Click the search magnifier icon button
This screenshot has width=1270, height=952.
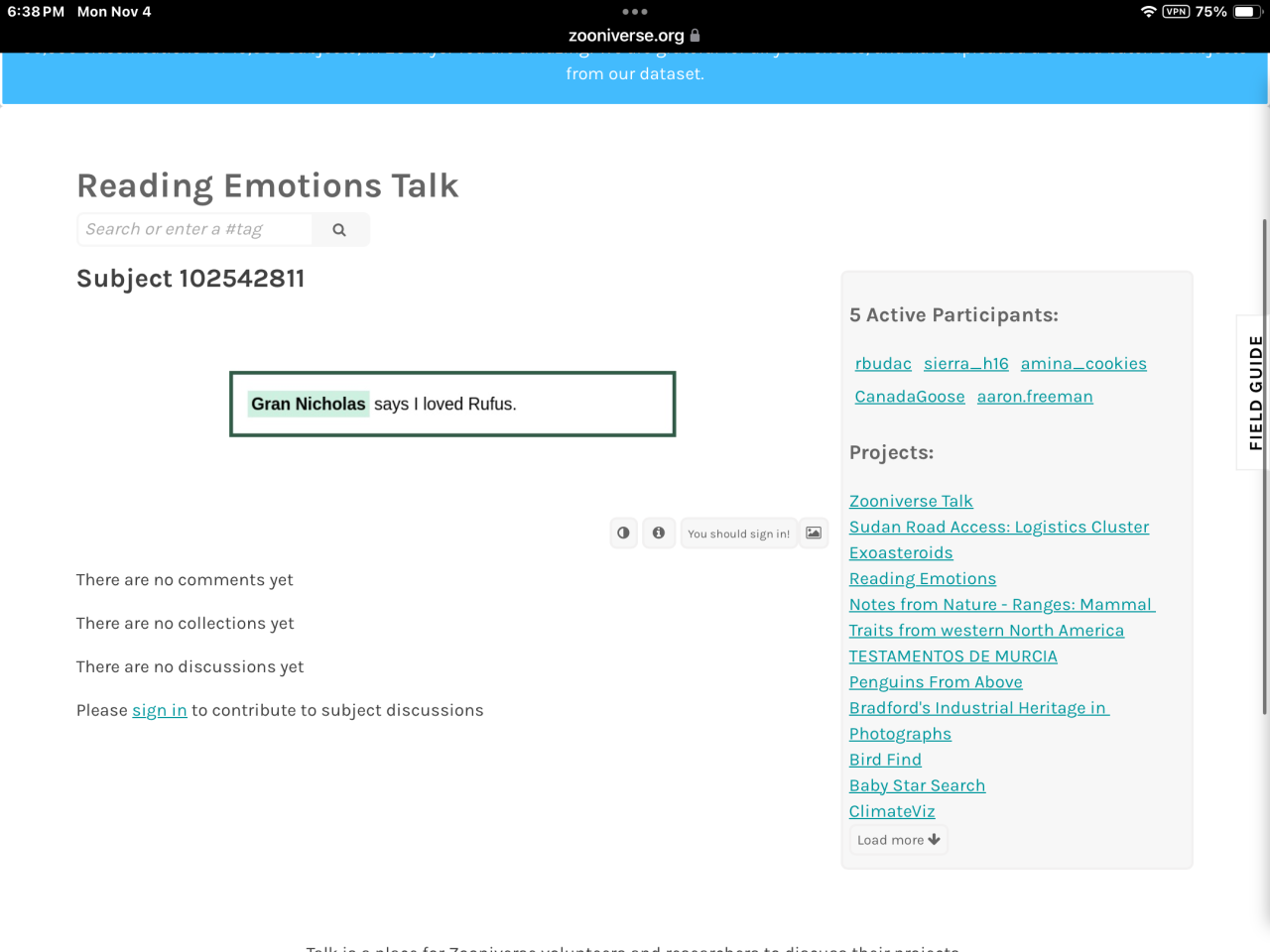click(x=339, y=230)
